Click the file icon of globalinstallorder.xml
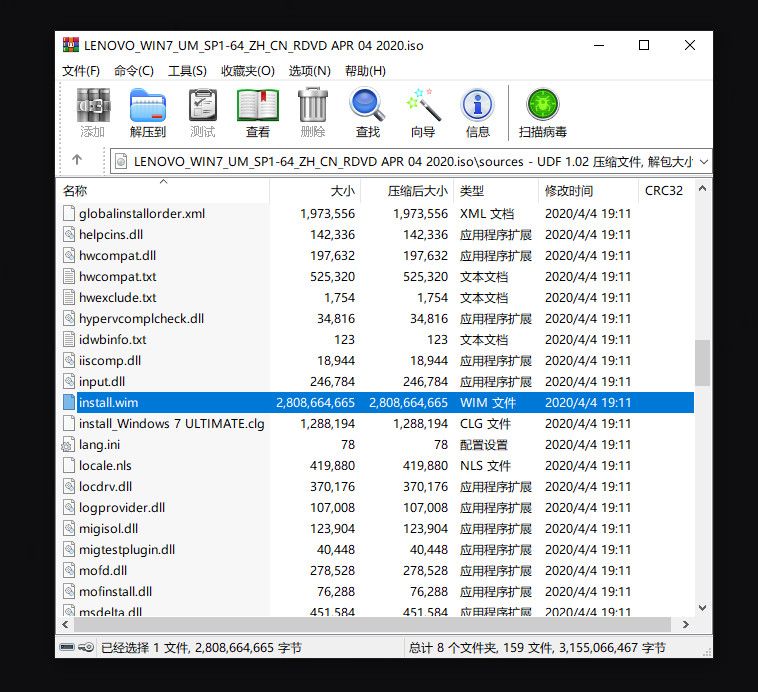This screenshot has width=758, height=692. click(69, 213)
